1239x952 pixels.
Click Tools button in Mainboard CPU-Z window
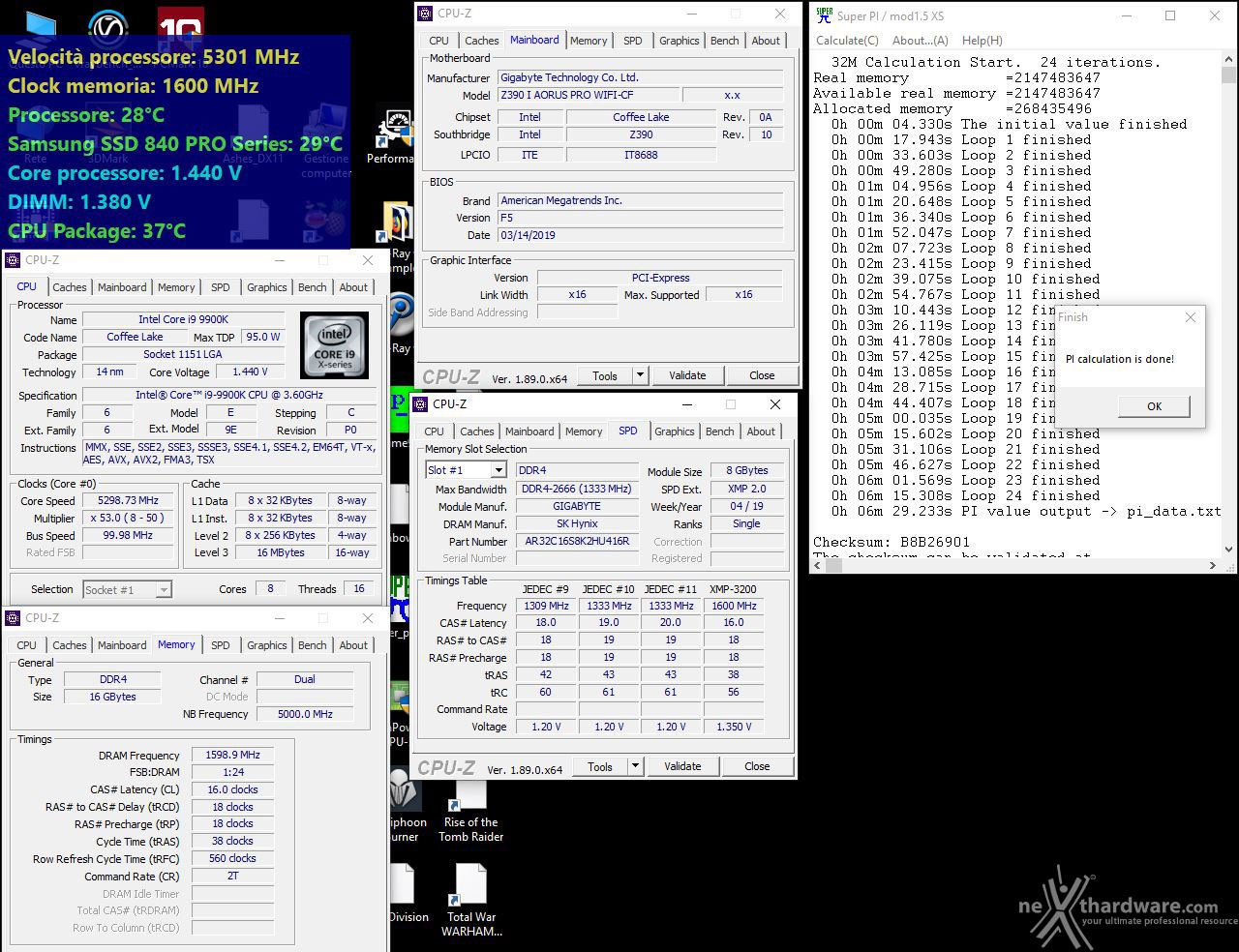[x=605, y=375]
